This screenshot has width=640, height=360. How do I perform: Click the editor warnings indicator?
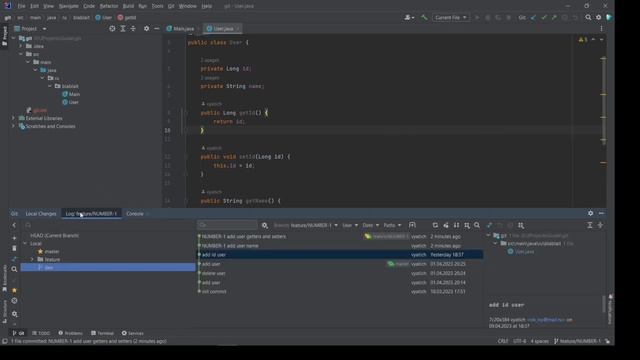(x=583, y=40)
